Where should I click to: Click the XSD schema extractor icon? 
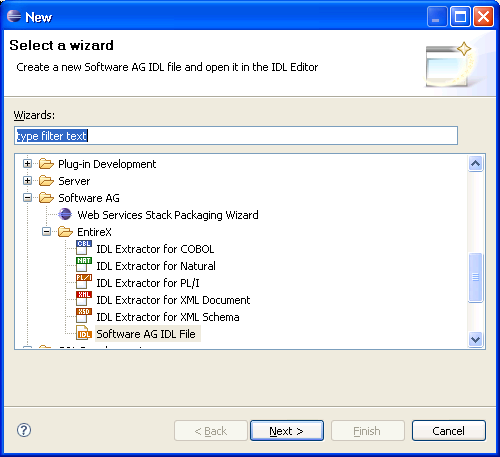pyautogui.click(x=84, y=316)
